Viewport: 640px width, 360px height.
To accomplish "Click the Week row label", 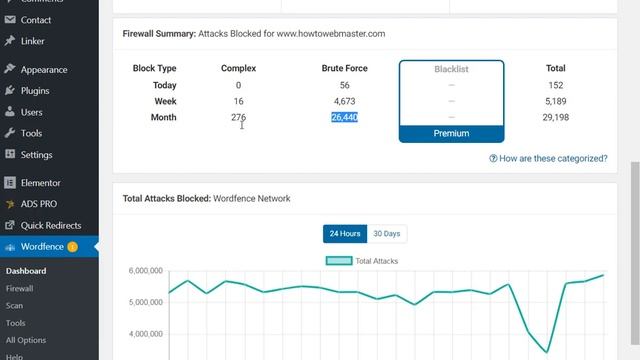I will coord(165,101).
